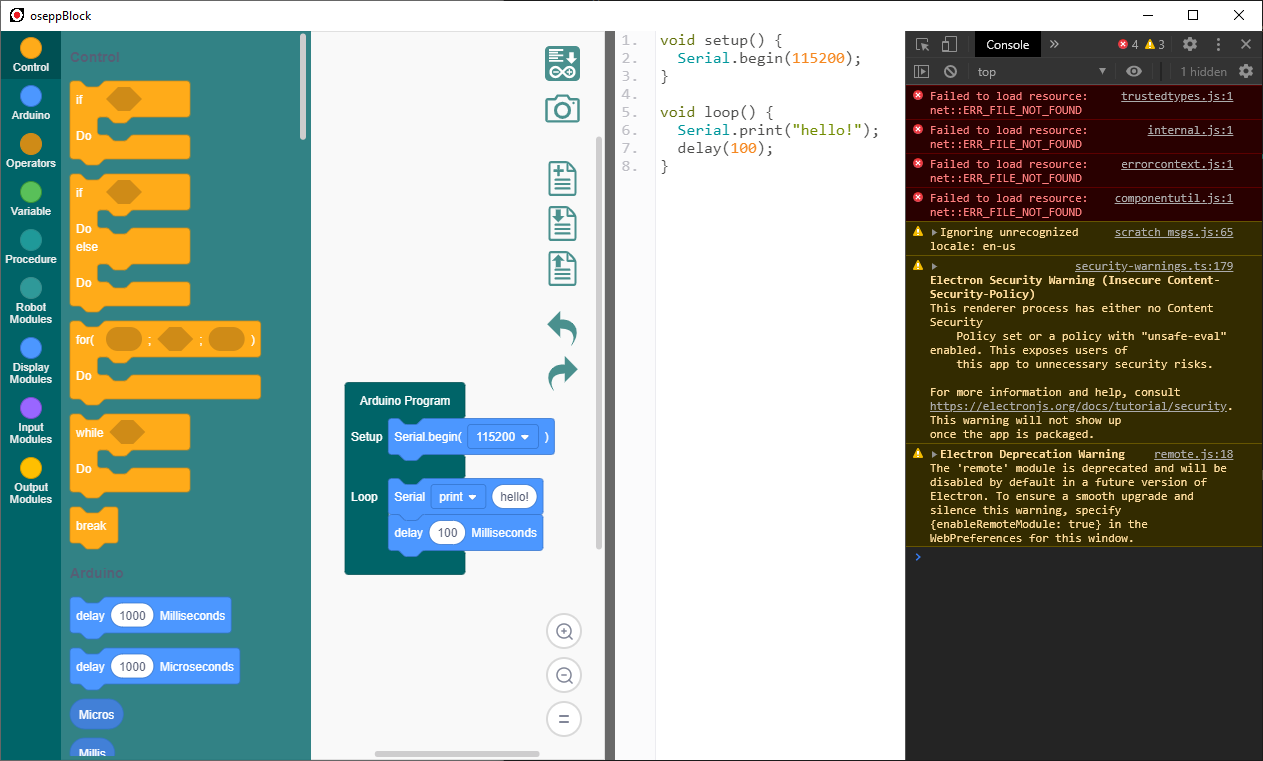Viewport: 1263px width, 761px height.
Task: Open the scratch_msgs.js:65 source link
Action: (1174, 232)
